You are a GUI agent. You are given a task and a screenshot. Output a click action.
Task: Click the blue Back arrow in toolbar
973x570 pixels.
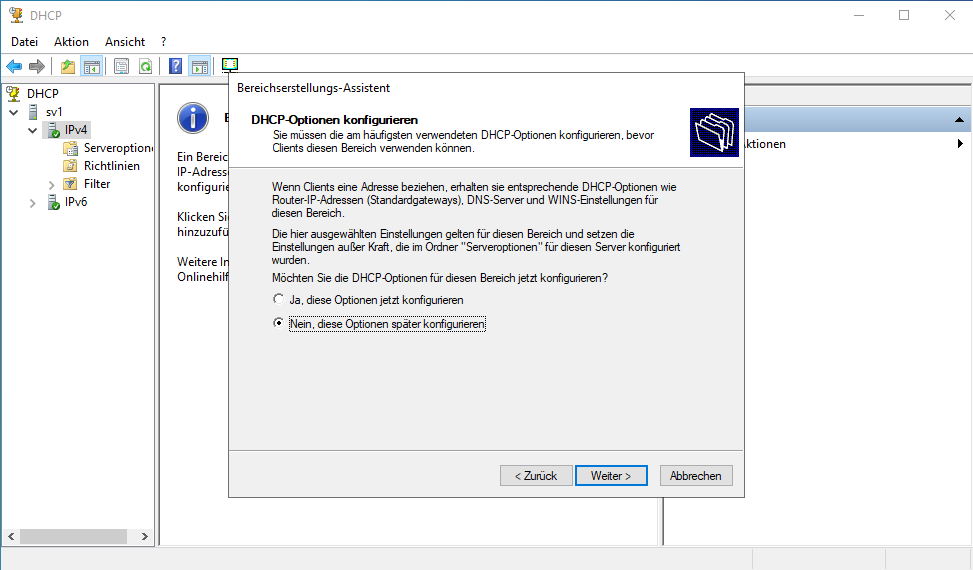14,66
